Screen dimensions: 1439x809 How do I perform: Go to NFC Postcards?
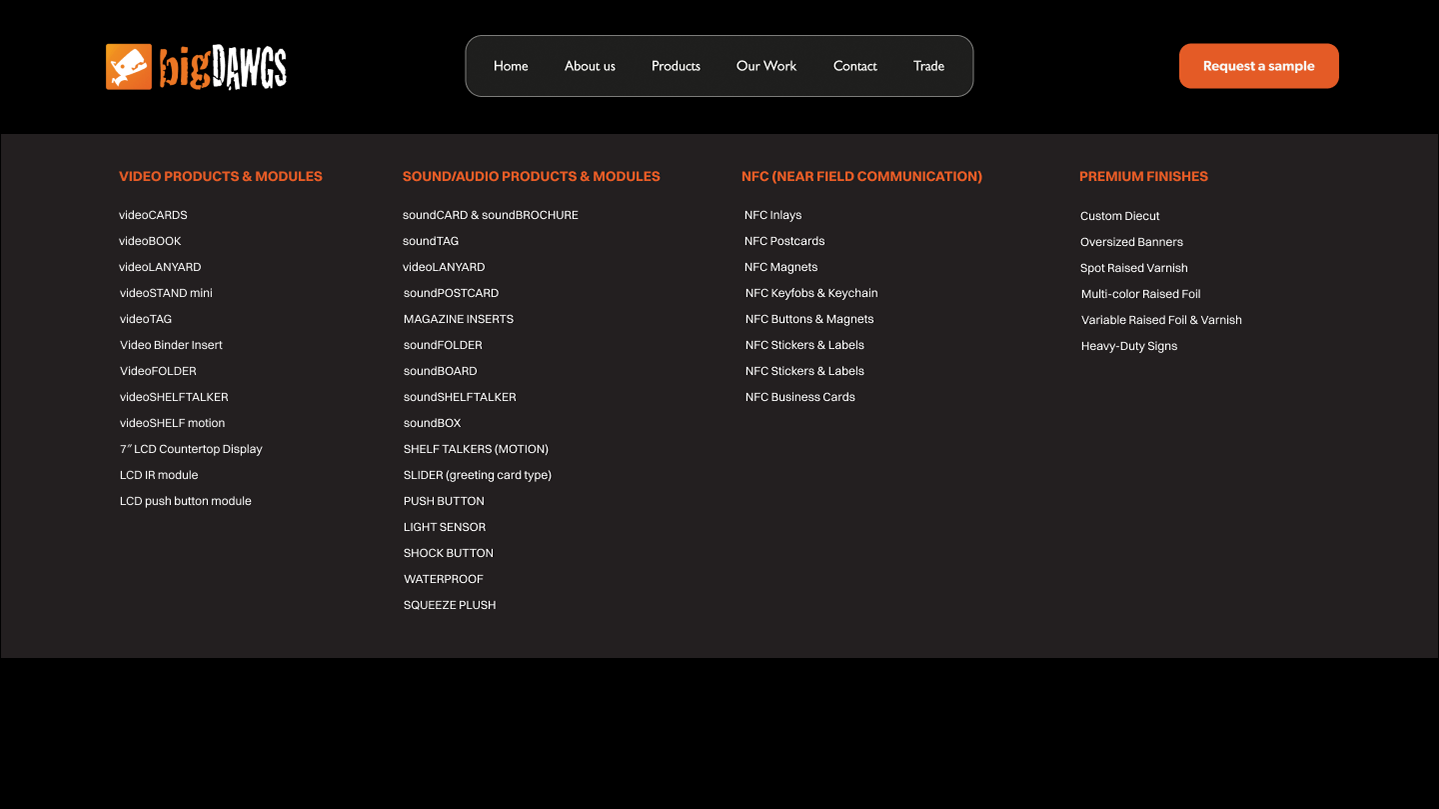[x=784, y=241]
